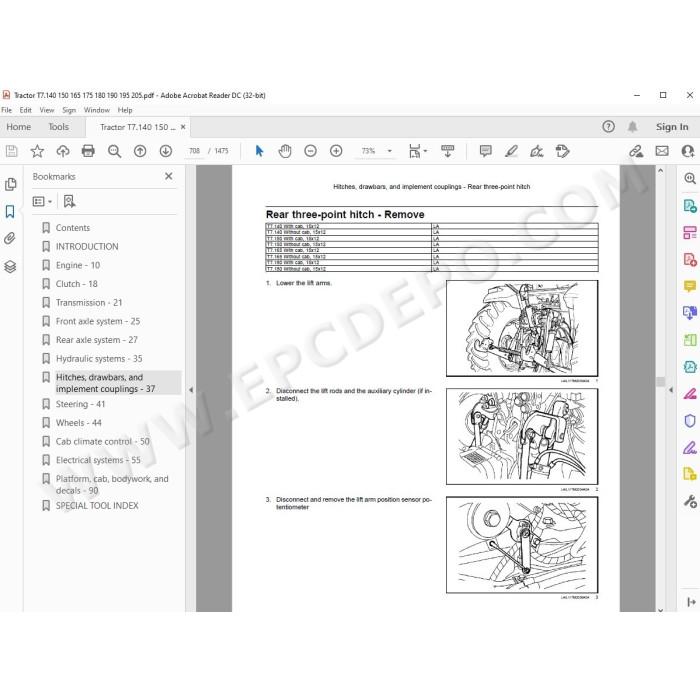
Task: Collapse the right tools pane arrow
Action: tap(671, 390)
